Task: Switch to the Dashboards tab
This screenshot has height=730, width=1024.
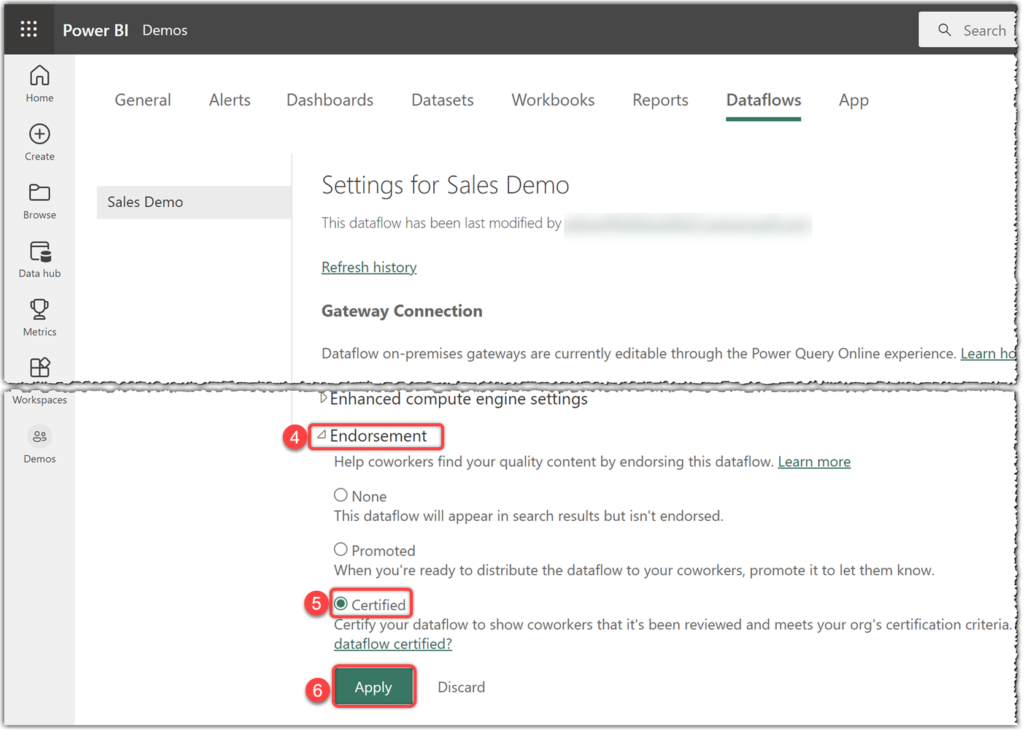Action: pos(330,100)
